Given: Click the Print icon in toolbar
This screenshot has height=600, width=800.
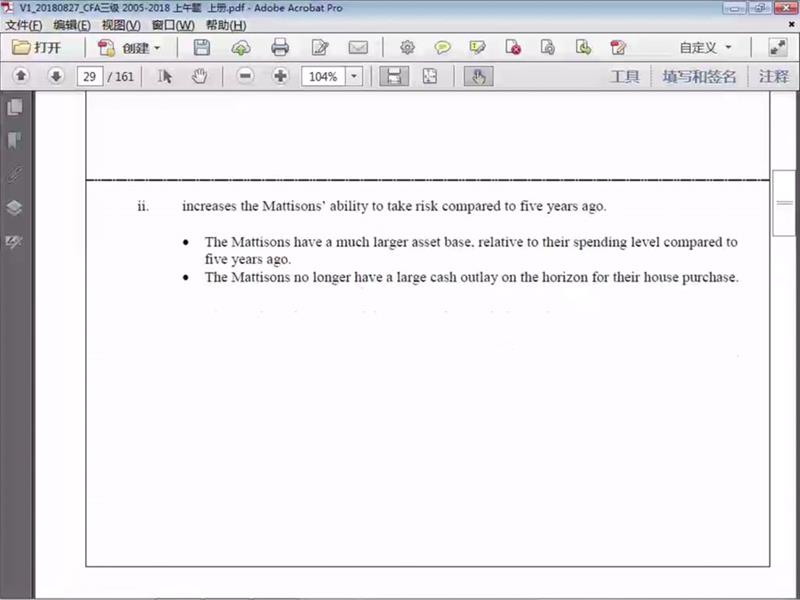Looking at the screenshot, I should pos(280,47).
